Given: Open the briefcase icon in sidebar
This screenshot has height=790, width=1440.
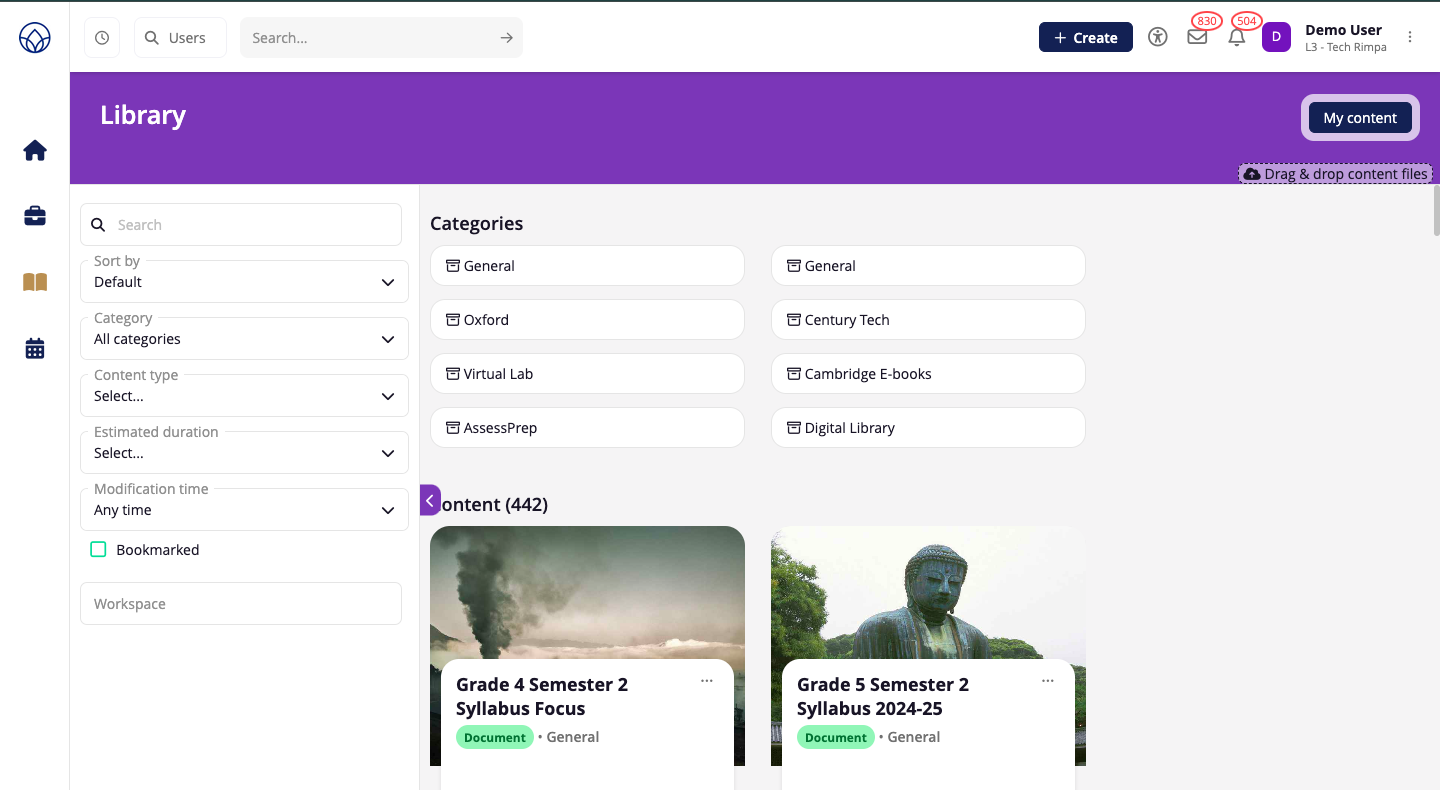Looking at the screenshot, I should coord(35,216).
